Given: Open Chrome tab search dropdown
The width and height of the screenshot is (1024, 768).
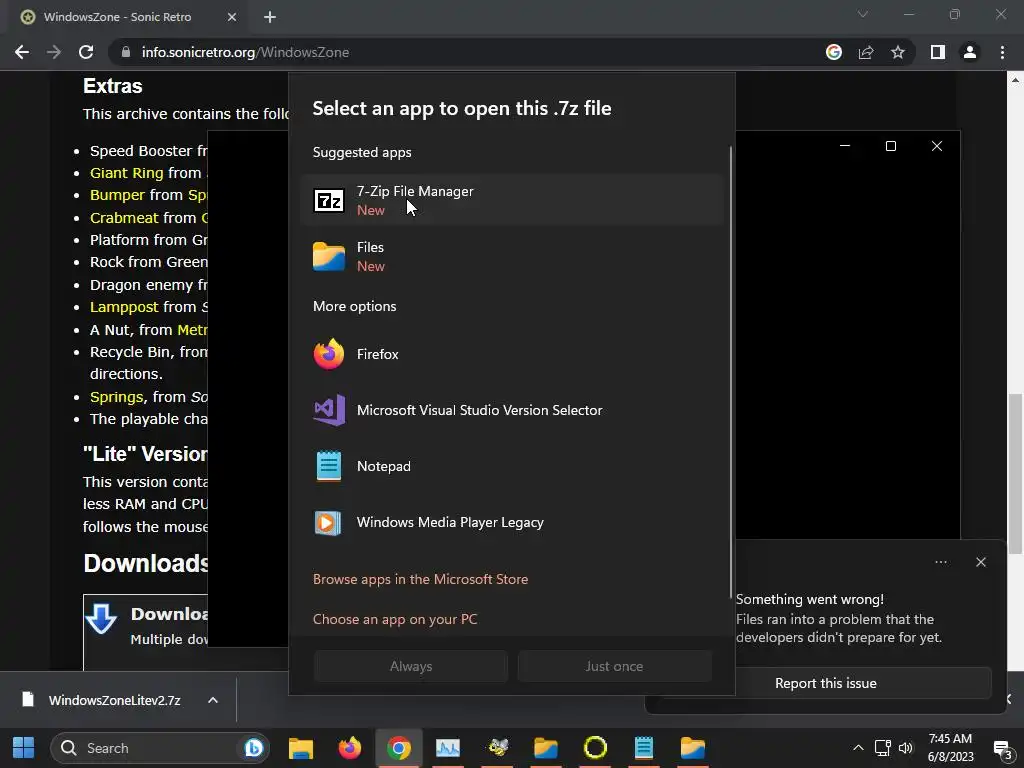Looking at the screenshot, I should point(863,14).
